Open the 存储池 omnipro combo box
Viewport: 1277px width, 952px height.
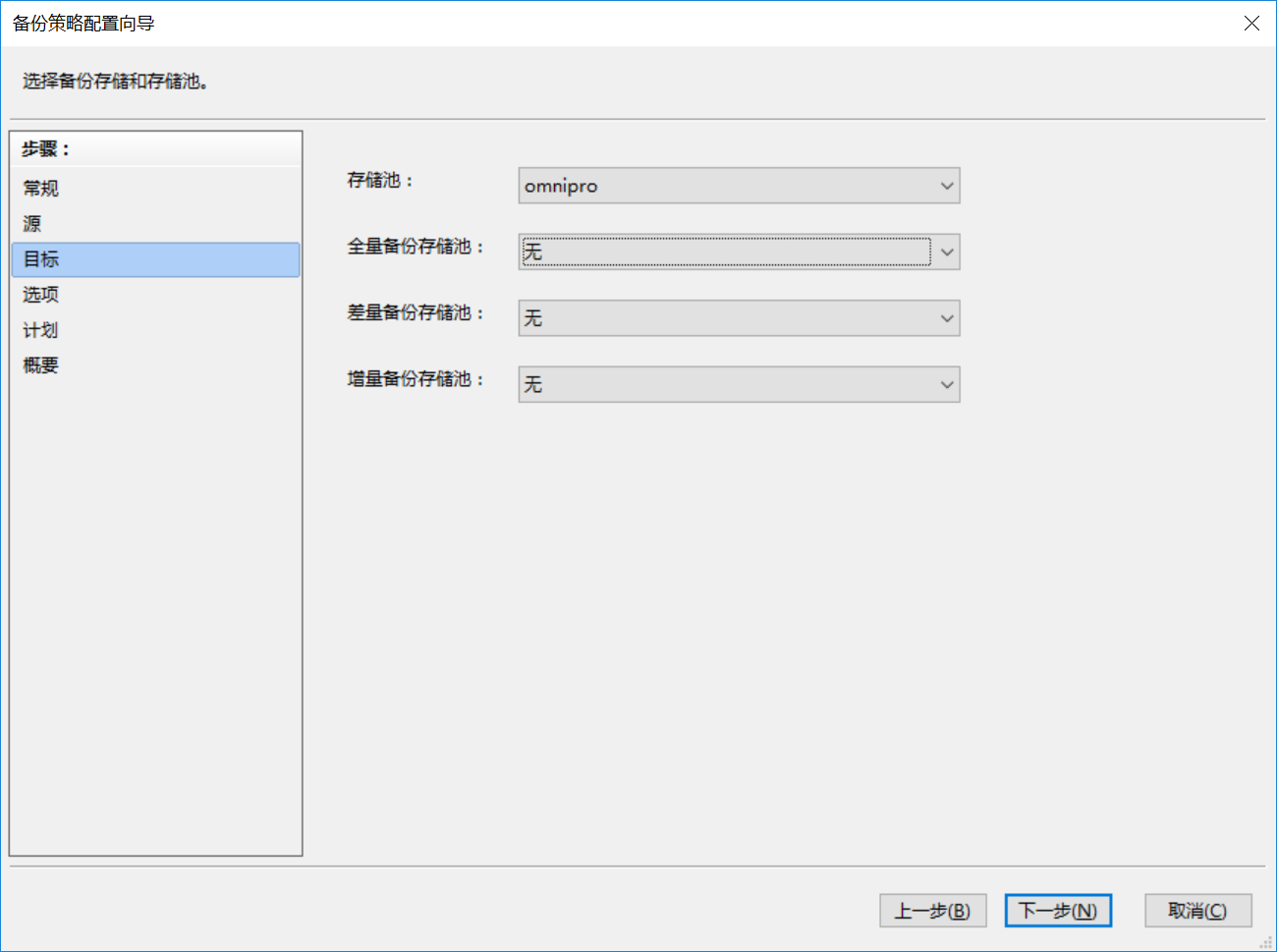(x=727, y=186)
